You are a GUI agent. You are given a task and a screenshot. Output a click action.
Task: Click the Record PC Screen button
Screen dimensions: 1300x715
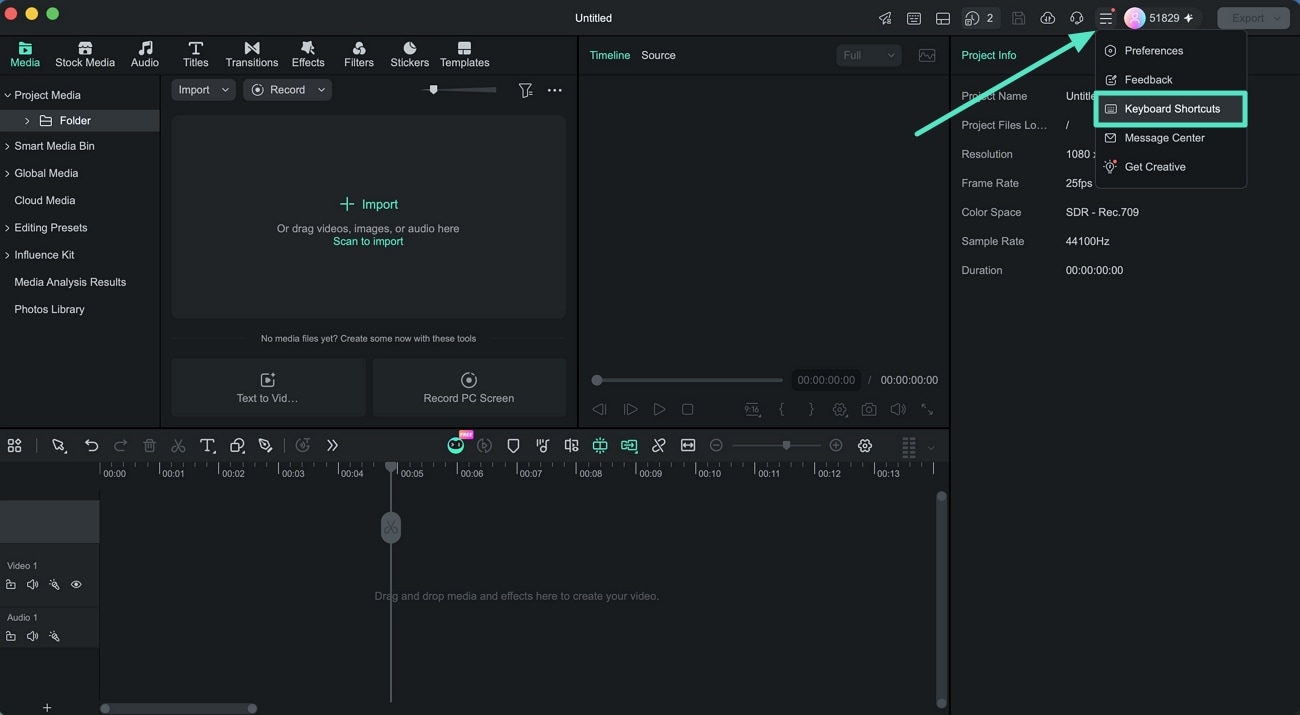pyautogui.click(x=469, y=388)
